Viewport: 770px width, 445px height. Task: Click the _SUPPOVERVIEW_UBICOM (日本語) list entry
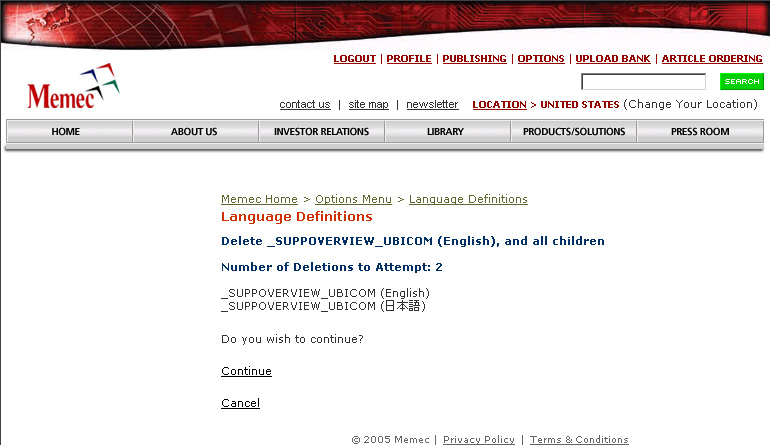coord(323,306)
